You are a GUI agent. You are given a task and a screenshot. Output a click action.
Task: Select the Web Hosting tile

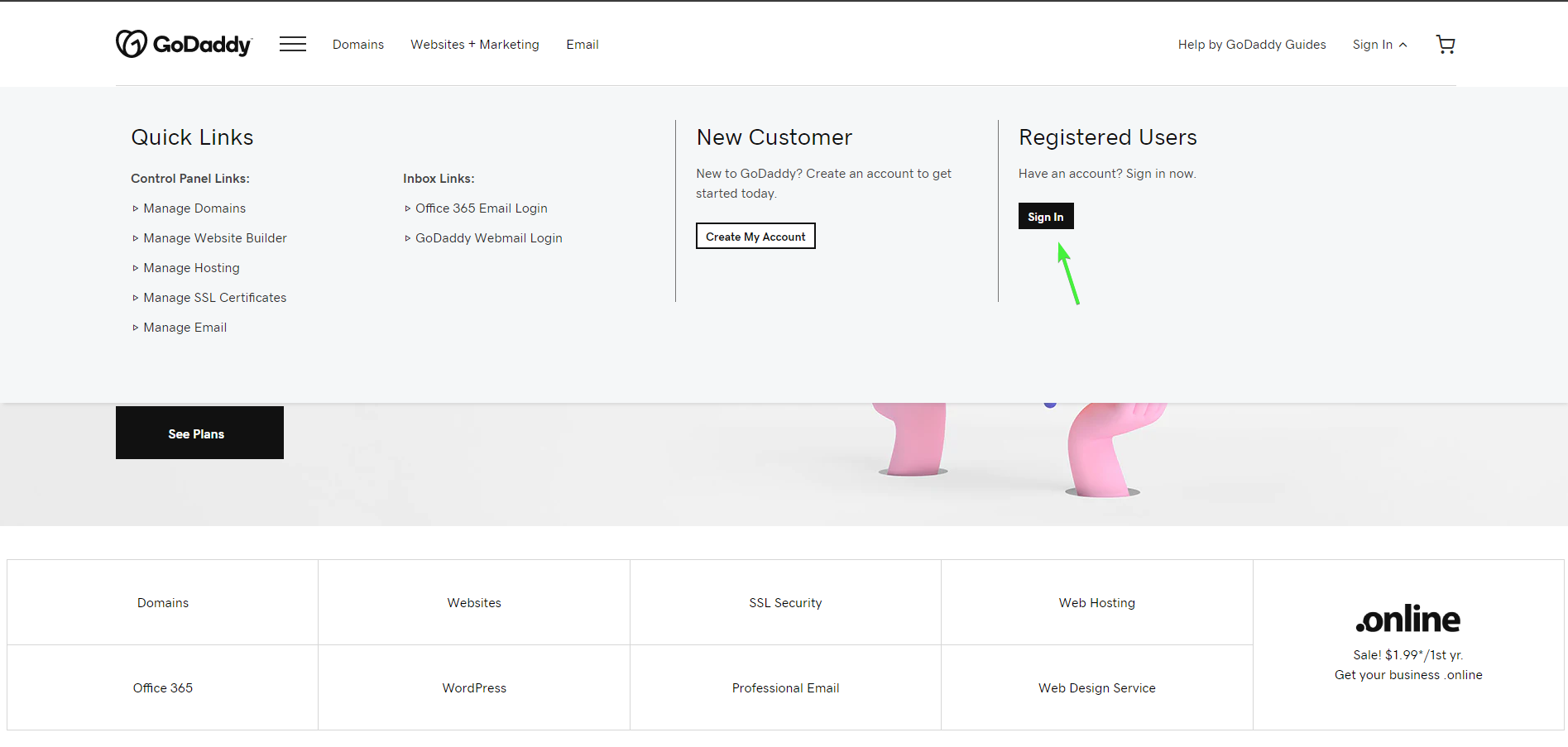1097,602
